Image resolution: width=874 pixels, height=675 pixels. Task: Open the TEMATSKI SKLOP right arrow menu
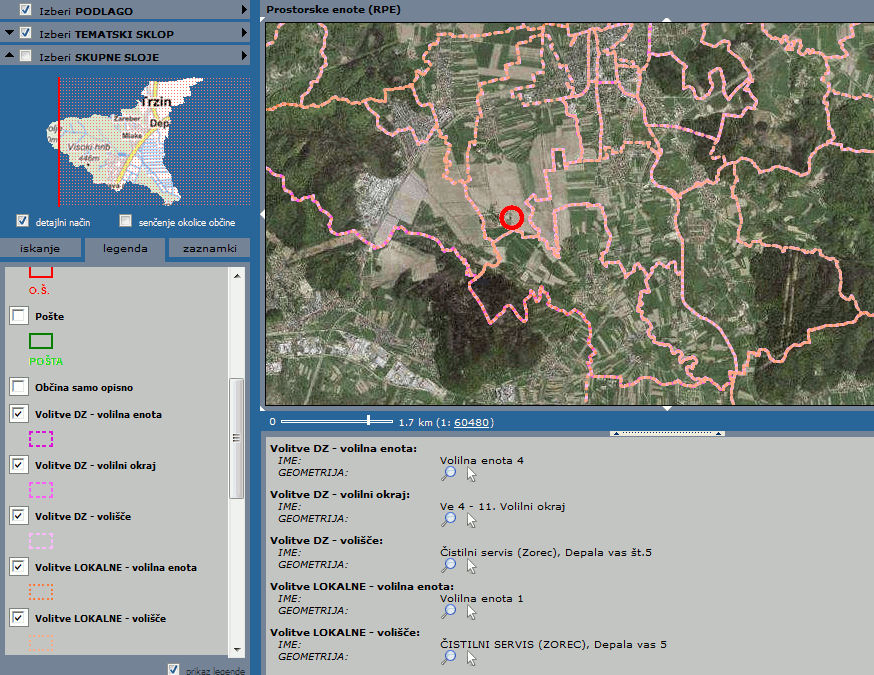pos(244,33)
